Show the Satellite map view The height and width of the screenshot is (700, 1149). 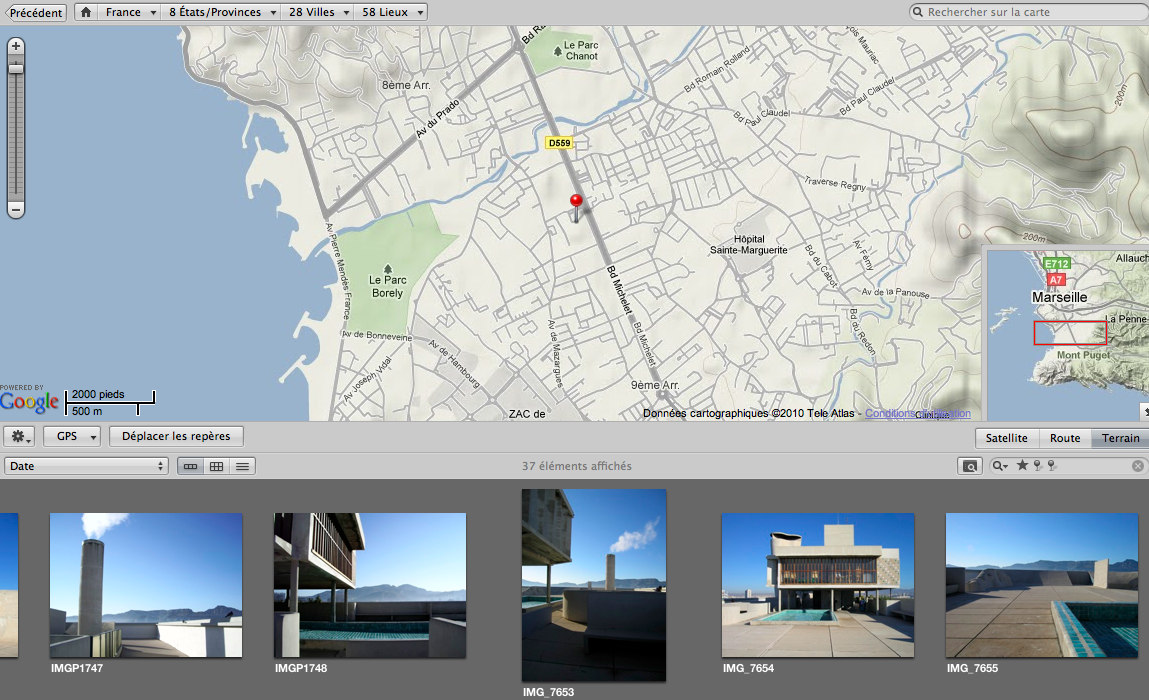pyautogui.click(x=1006, y=438)
